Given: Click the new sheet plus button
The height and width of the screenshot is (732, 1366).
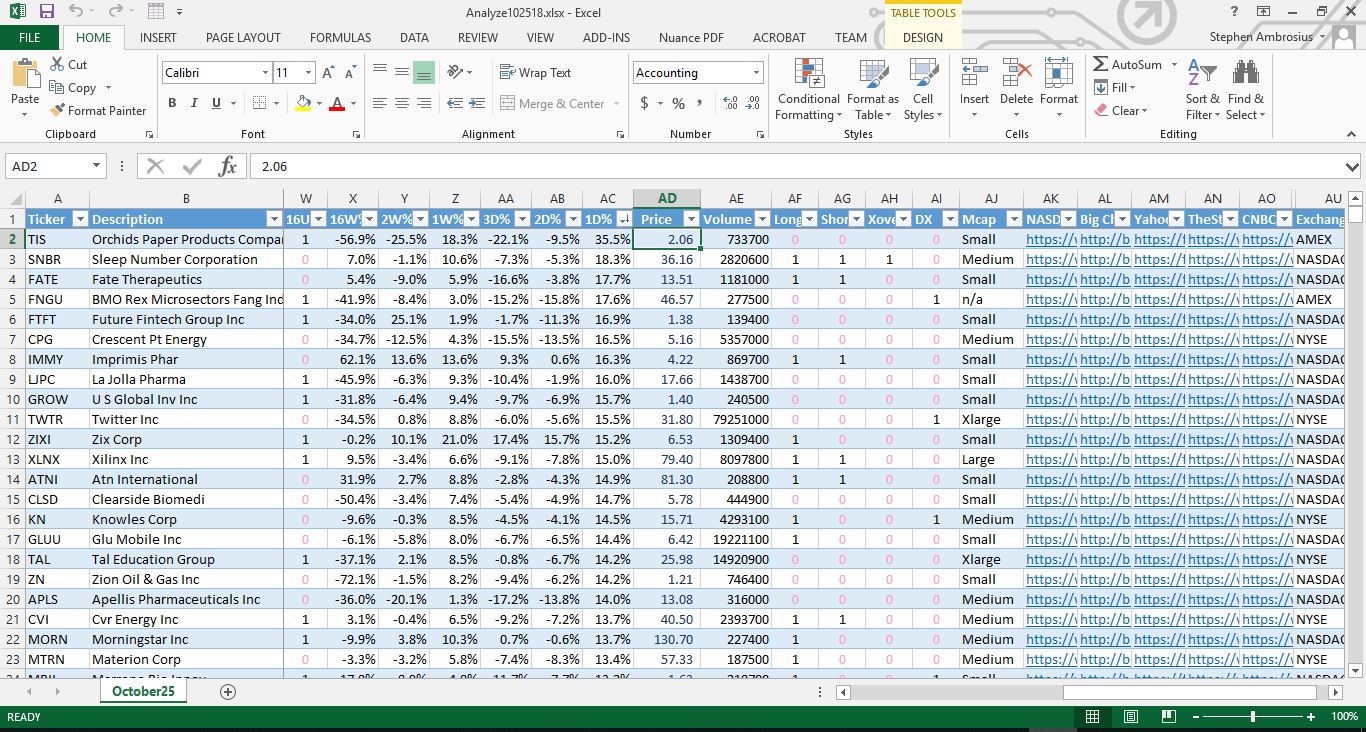Looking at the screenshot, I should [228, 692].
